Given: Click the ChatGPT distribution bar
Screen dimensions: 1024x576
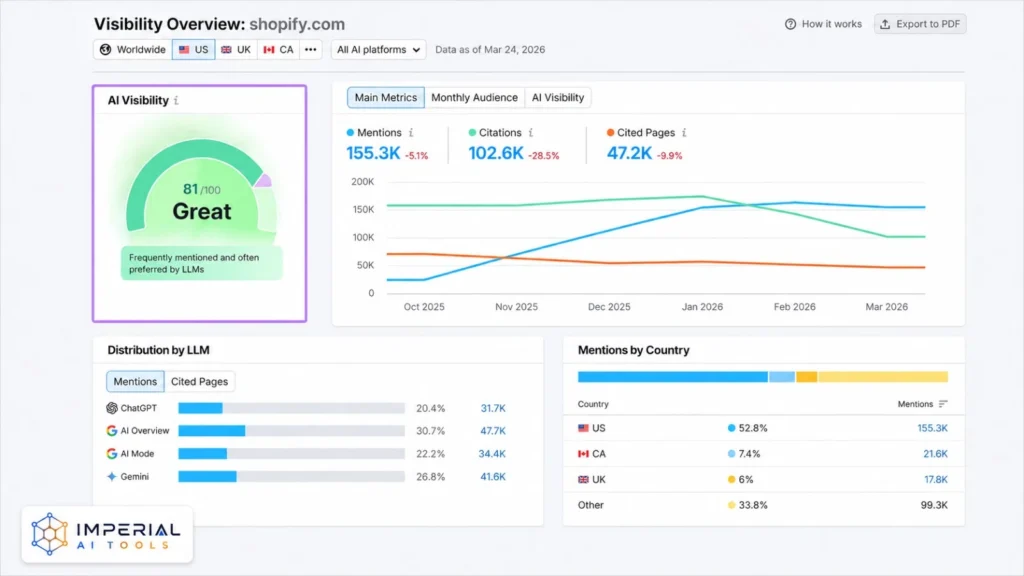Looking at the screenshot, I should pyautogui.click(x=291, y=408).
